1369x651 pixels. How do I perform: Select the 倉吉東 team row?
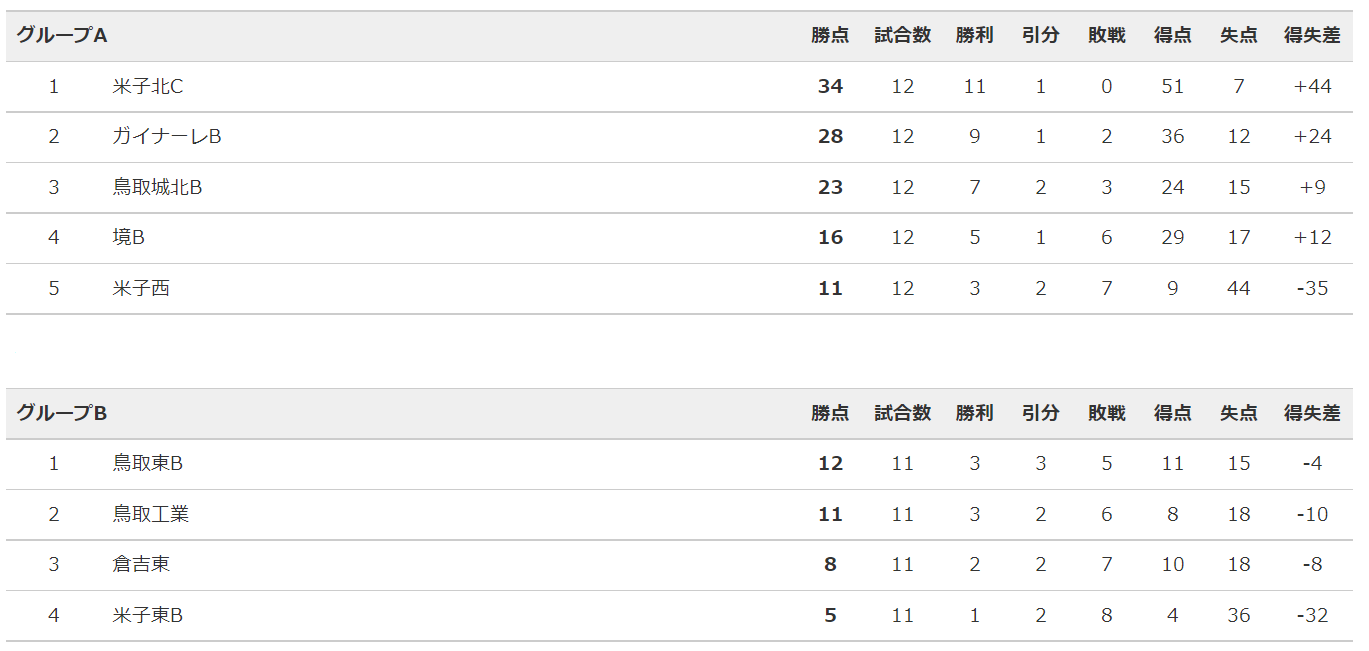click(679, 565)
